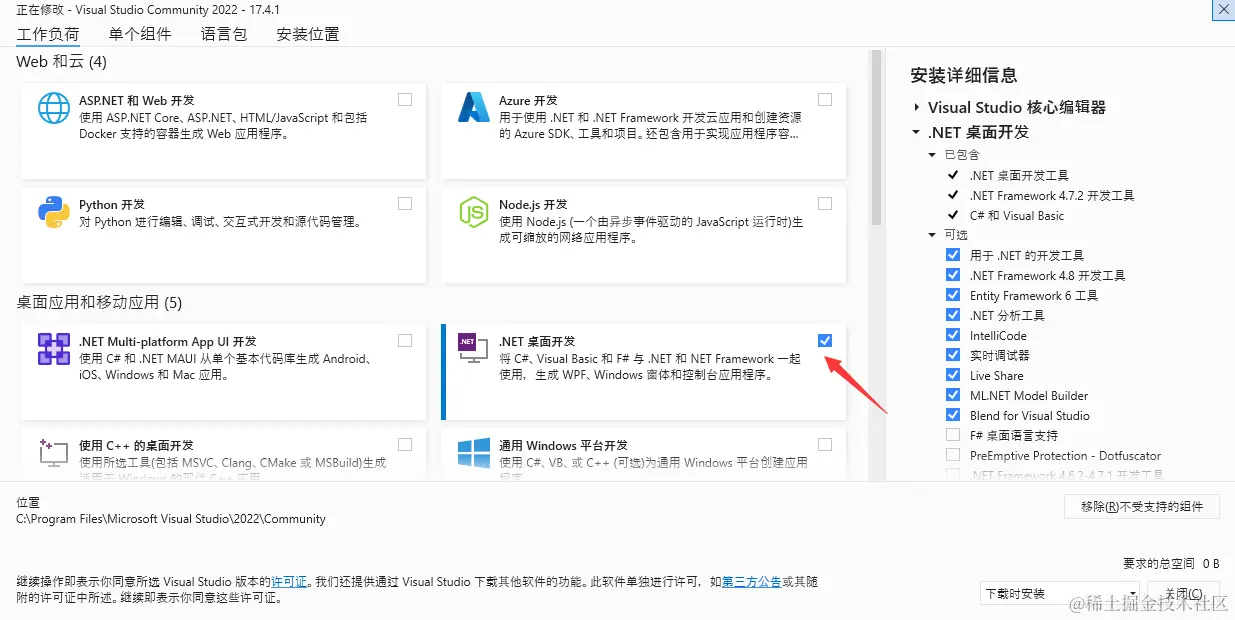This screenshot has width=1235, height=620.
Task: Click the 安装详细信息 panel title
Action: click(x=964, y=75)
